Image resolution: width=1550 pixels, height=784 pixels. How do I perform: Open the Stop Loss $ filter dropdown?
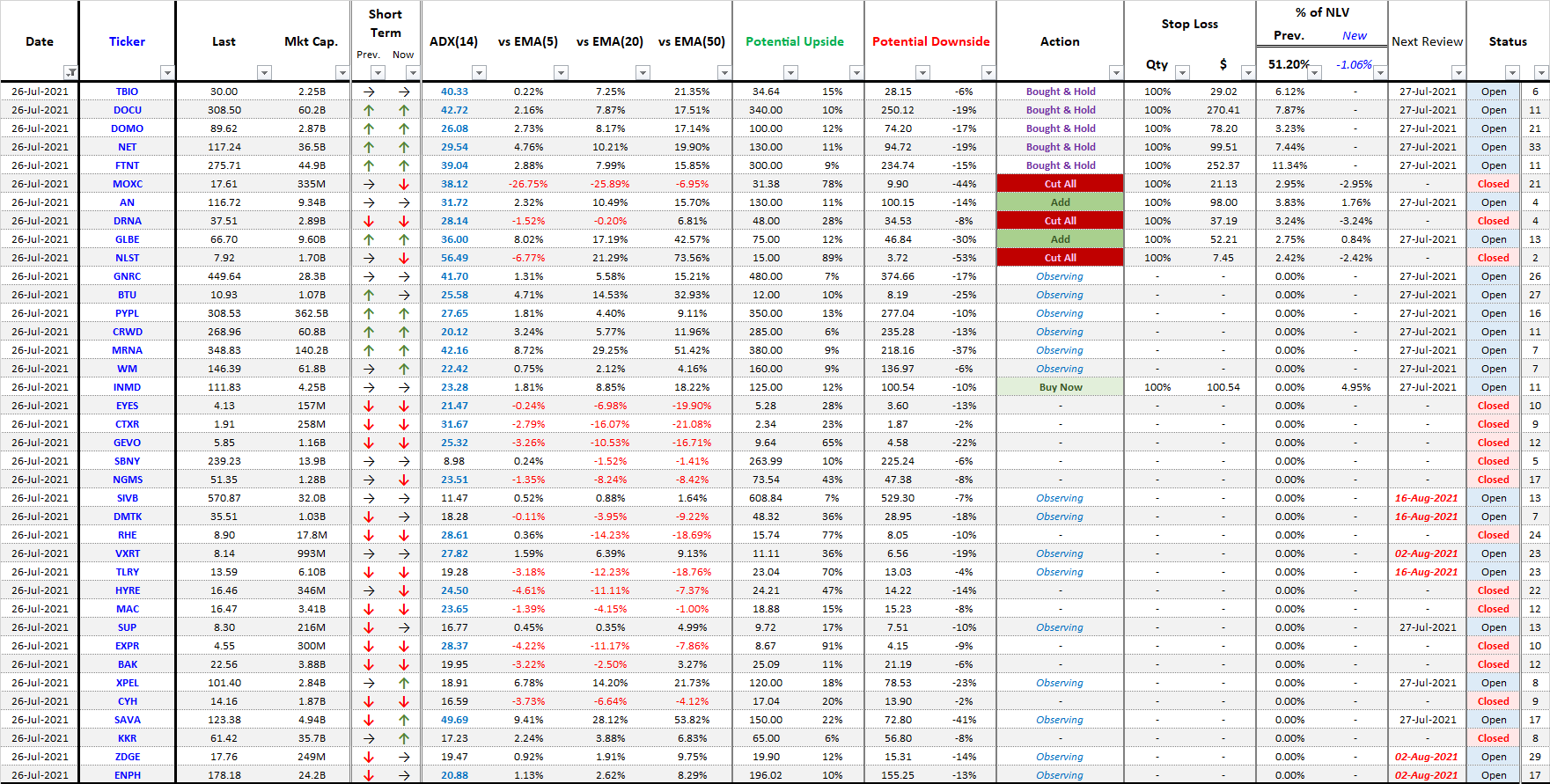(x=1247, y=72)
